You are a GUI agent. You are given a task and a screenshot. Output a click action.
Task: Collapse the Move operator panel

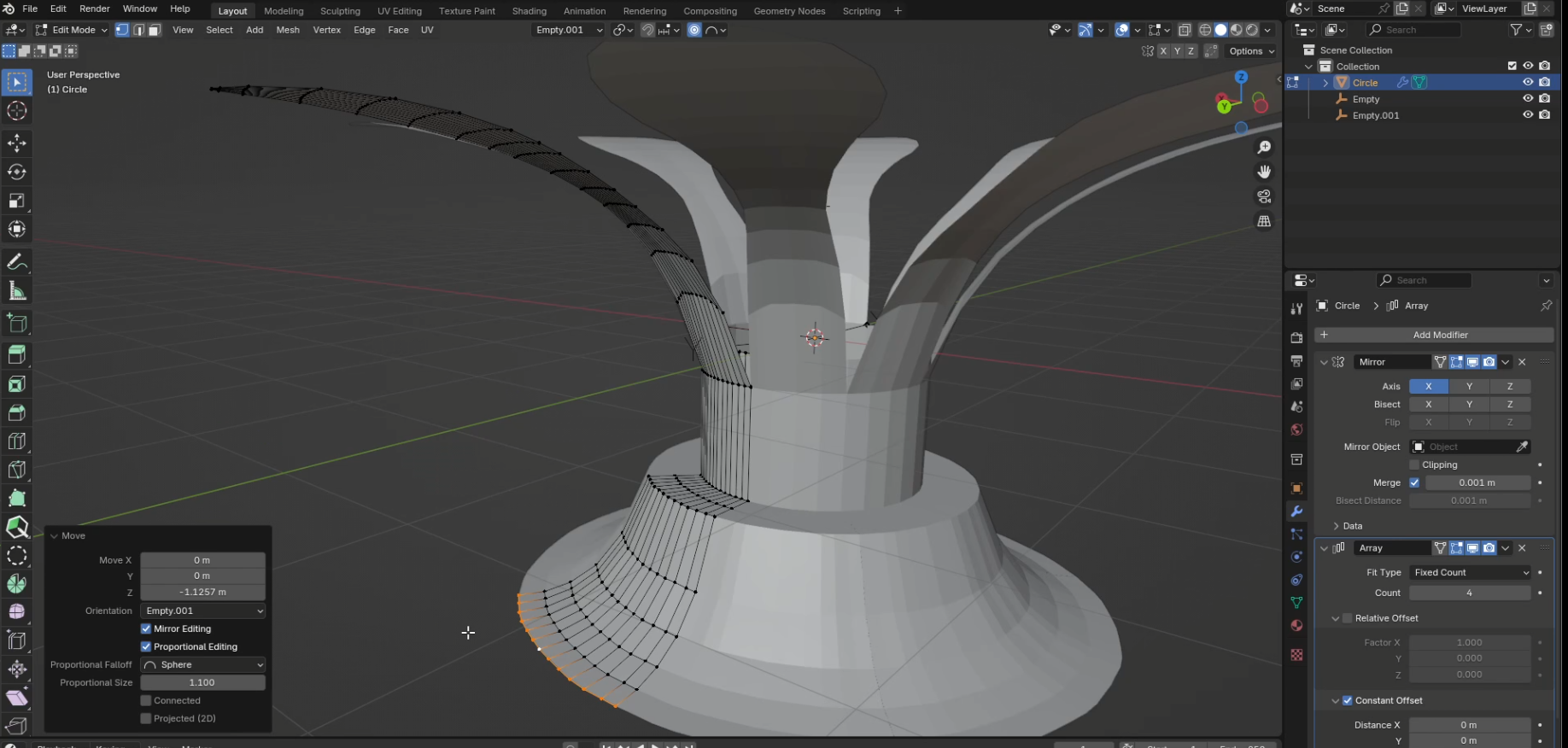[55, 535]
